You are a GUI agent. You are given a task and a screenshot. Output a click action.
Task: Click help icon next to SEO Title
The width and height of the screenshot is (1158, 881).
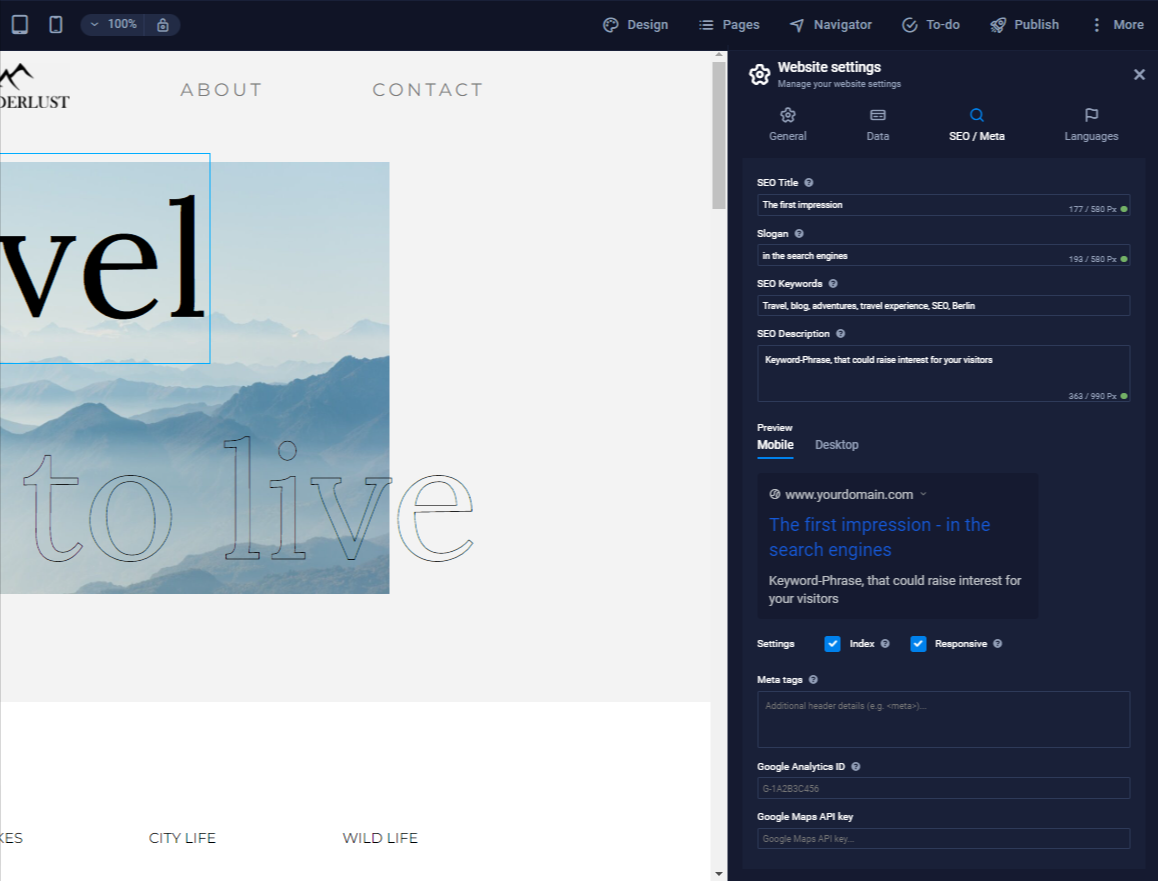click(809, 183)
